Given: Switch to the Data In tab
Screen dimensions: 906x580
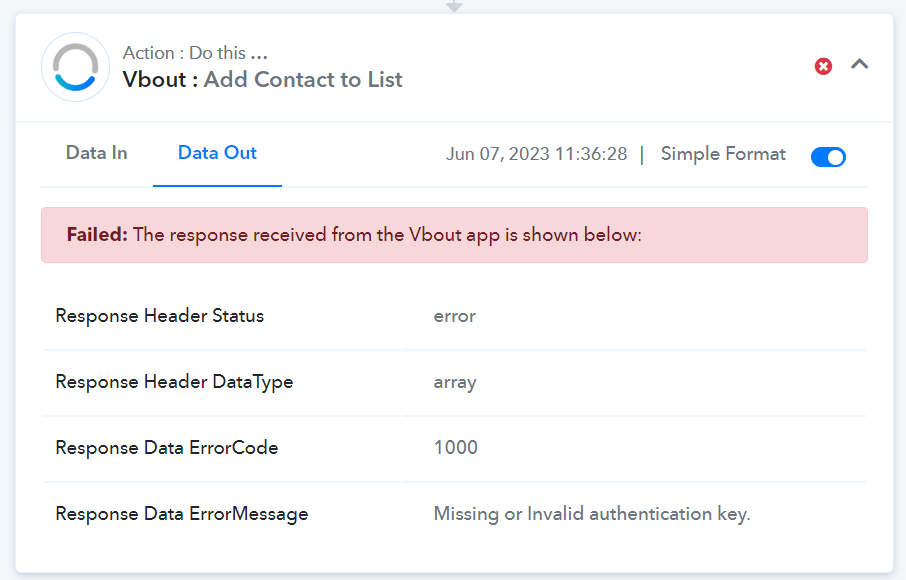Looking at the screenshot, I should pos(96,153).
